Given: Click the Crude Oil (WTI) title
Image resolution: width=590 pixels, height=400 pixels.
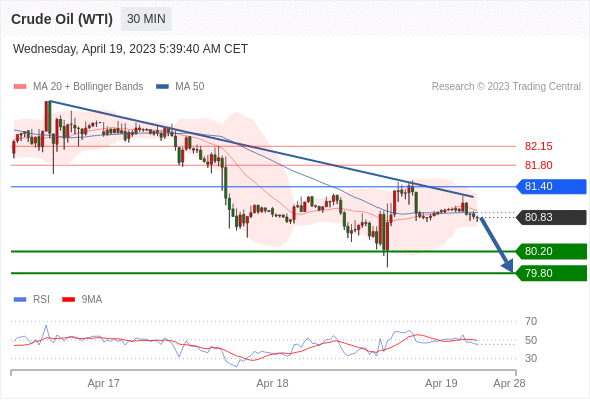Looking at the screenshot, I should (x=62, y=19).
